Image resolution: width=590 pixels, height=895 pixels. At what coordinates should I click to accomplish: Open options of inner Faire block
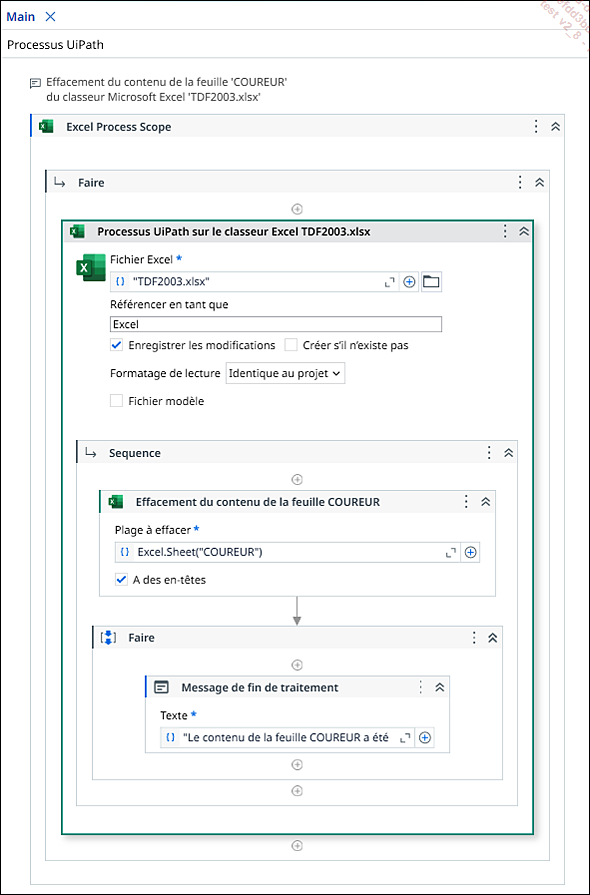[x=474, y=638]
